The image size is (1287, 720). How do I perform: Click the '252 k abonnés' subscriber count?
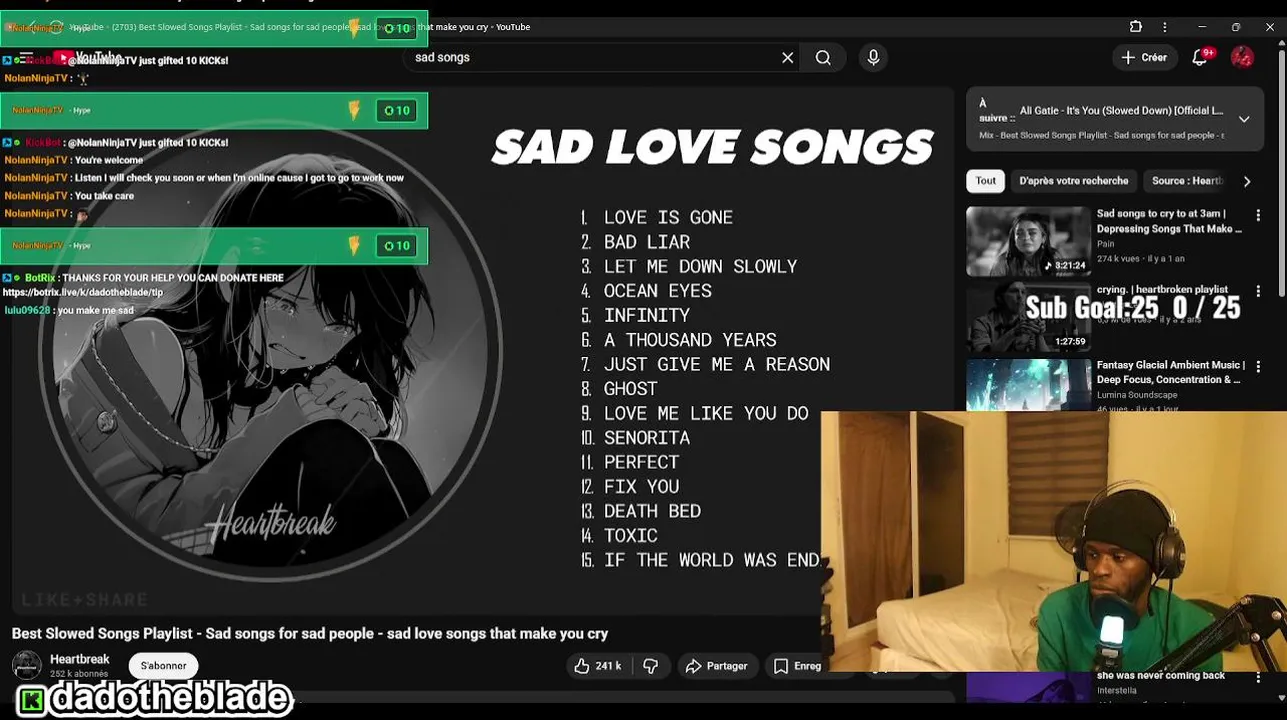pyautogui.click(x=79, y=675)
